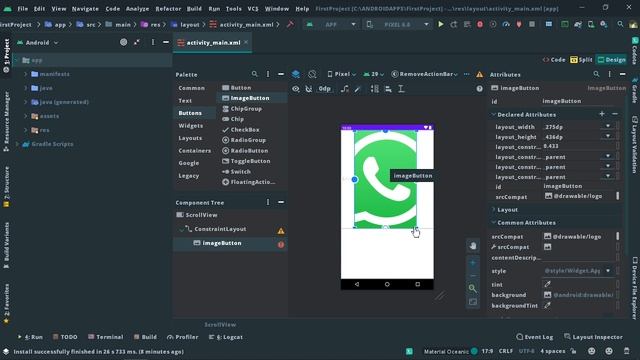Expand the java (generated) folder
Image resolution: width=640 pixels, height=360 pixels.
[26, 102]
